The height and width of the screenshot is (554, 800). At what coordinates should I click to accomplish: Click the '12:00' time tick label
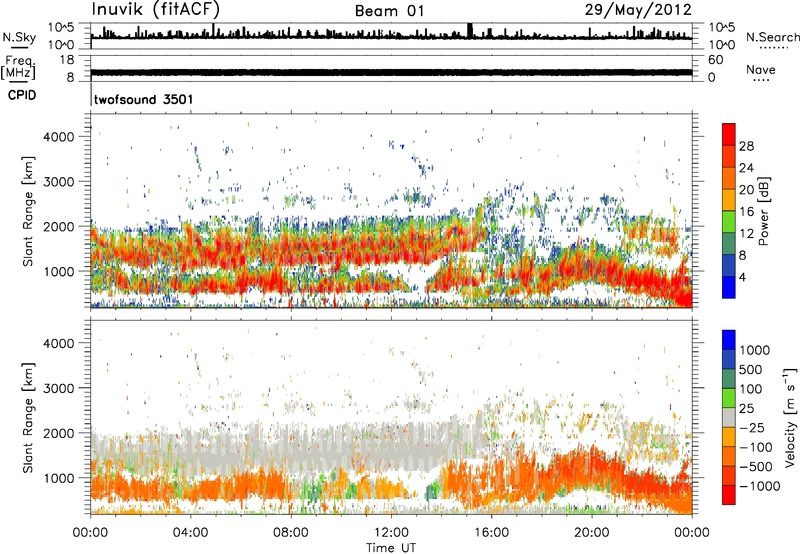tap(391, 533)
